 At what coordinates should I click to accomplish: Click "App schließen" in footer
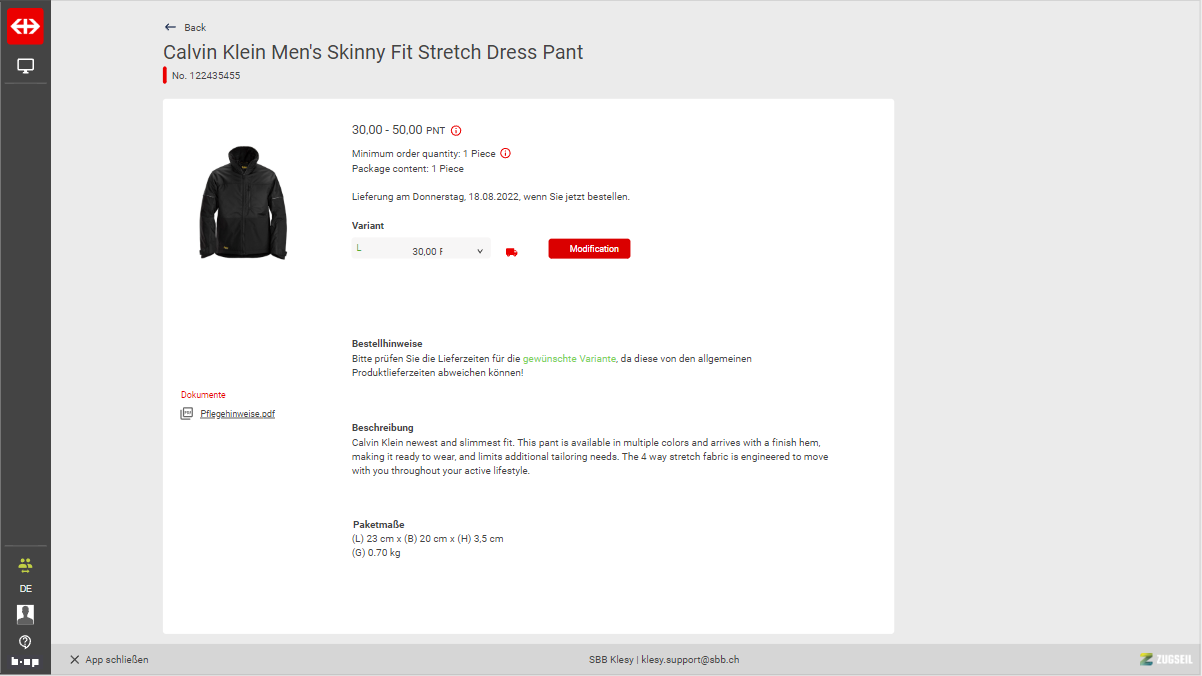pos(109,660)
